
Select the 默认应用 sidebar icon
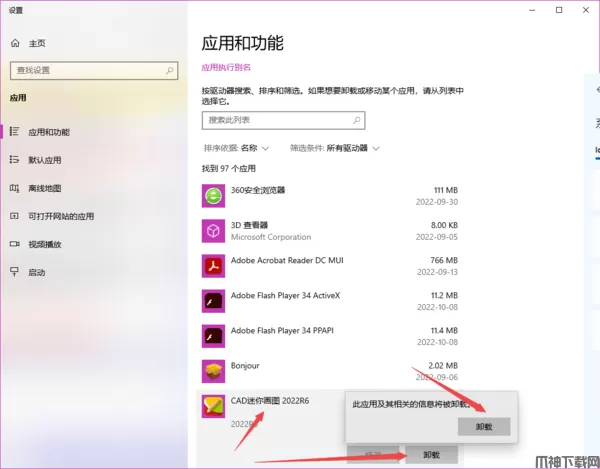[x=14, y=160]
